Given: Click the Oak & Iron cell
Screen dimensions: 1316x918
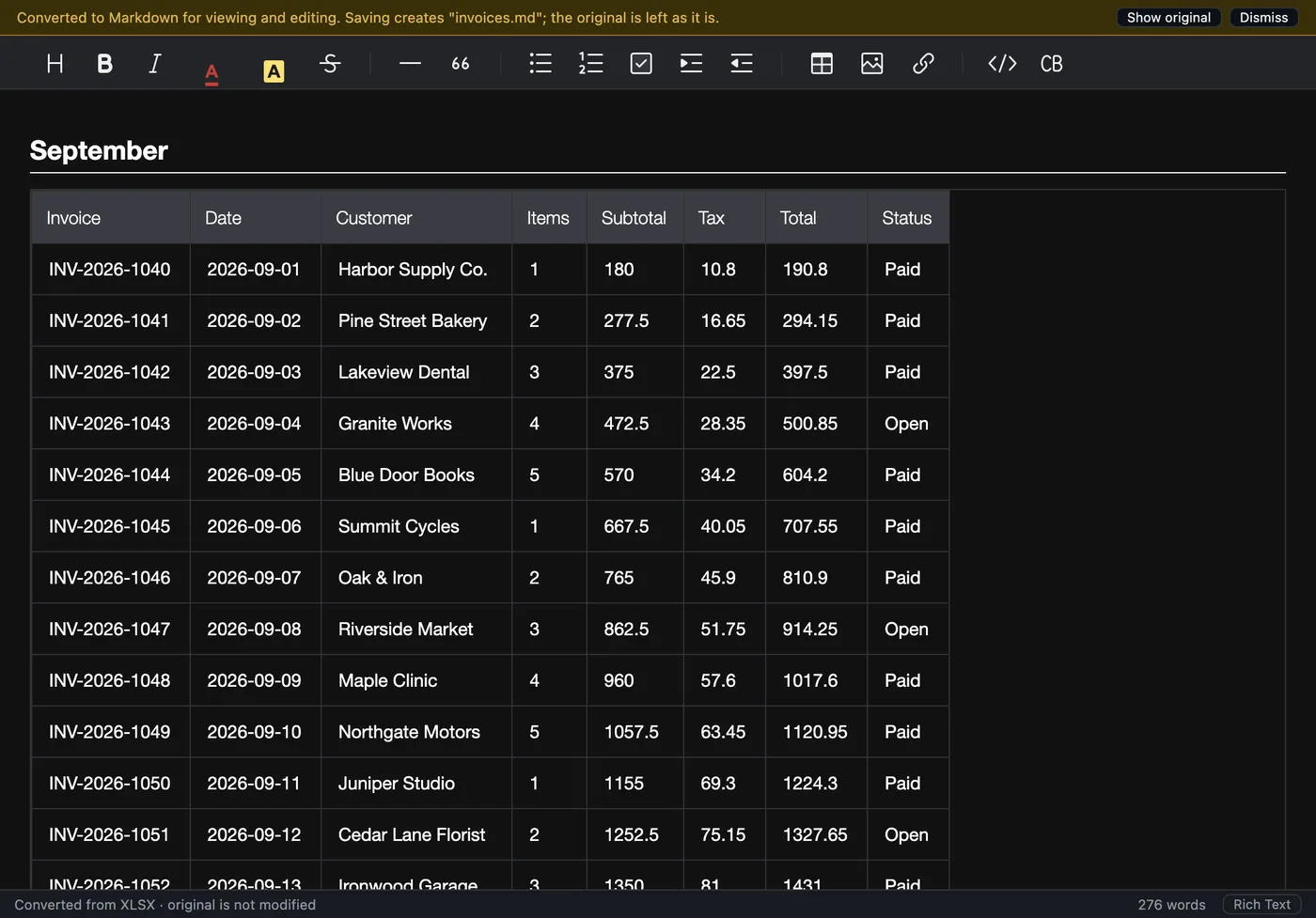Looking at the screenshot, I should [416, 578].
